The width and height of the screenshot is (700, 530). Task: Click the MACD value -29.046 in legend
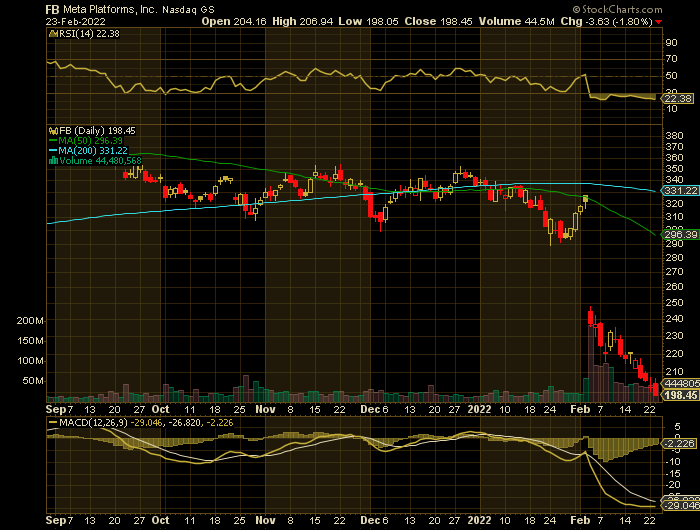pyautogui.click(x=146, y=423)
